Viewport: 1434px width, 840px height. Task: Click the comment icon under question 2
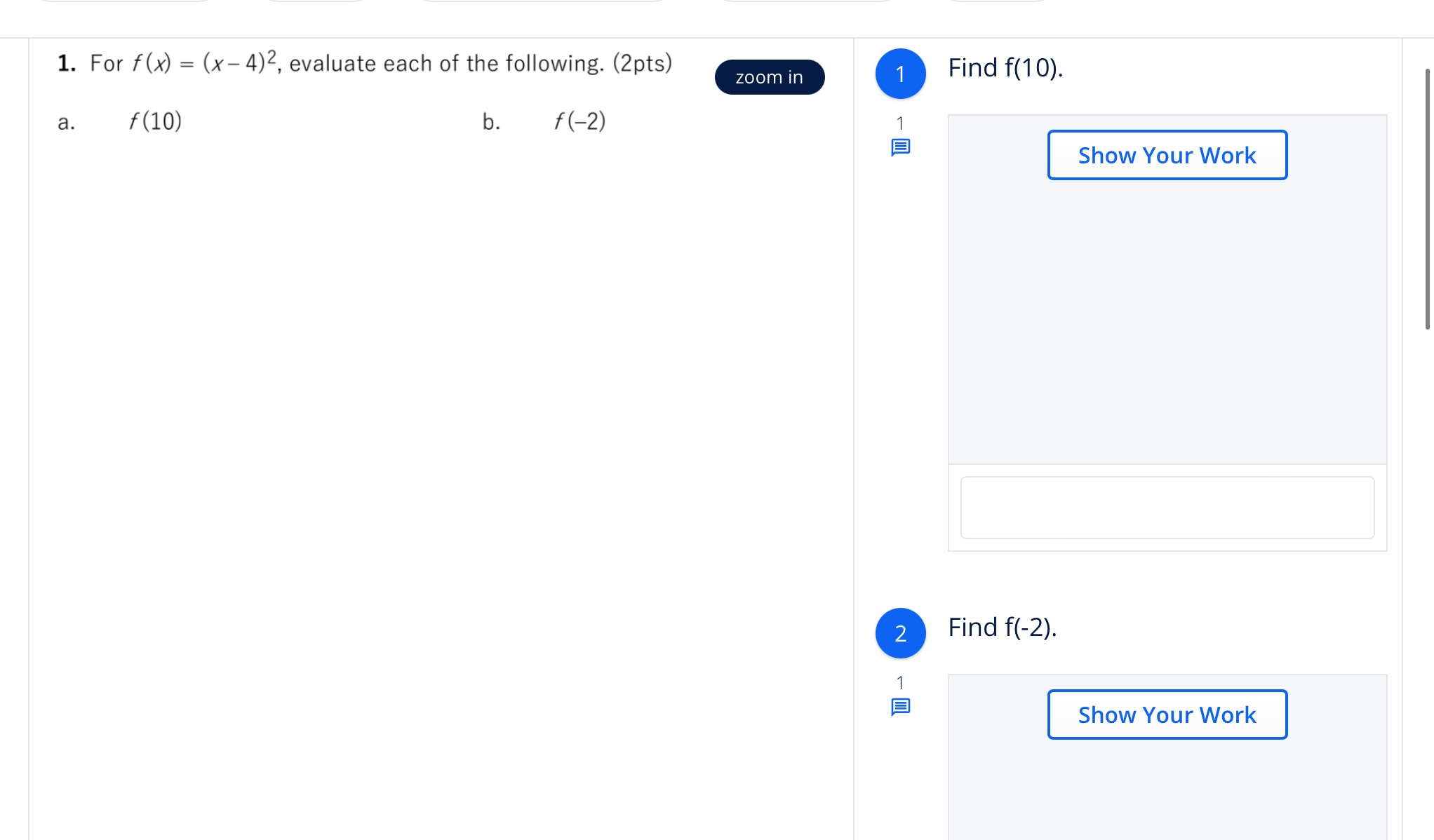coord(900,707)
